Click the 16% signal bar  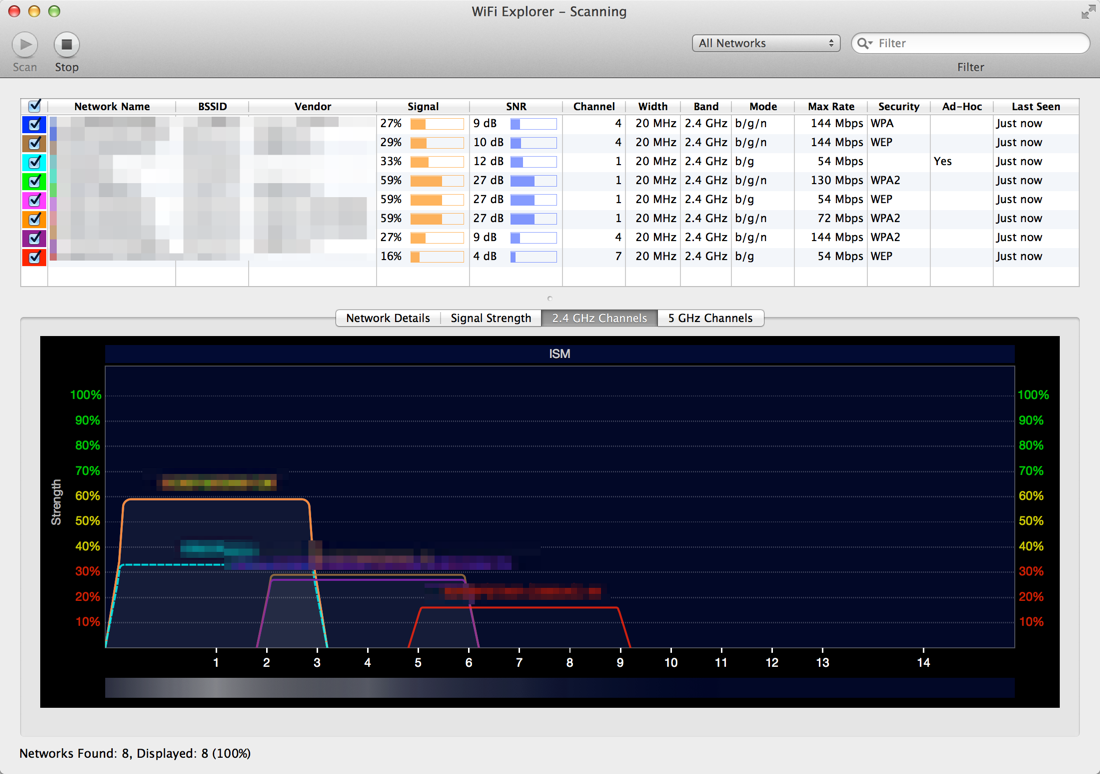pyautogui.click(x=437, y=257)
